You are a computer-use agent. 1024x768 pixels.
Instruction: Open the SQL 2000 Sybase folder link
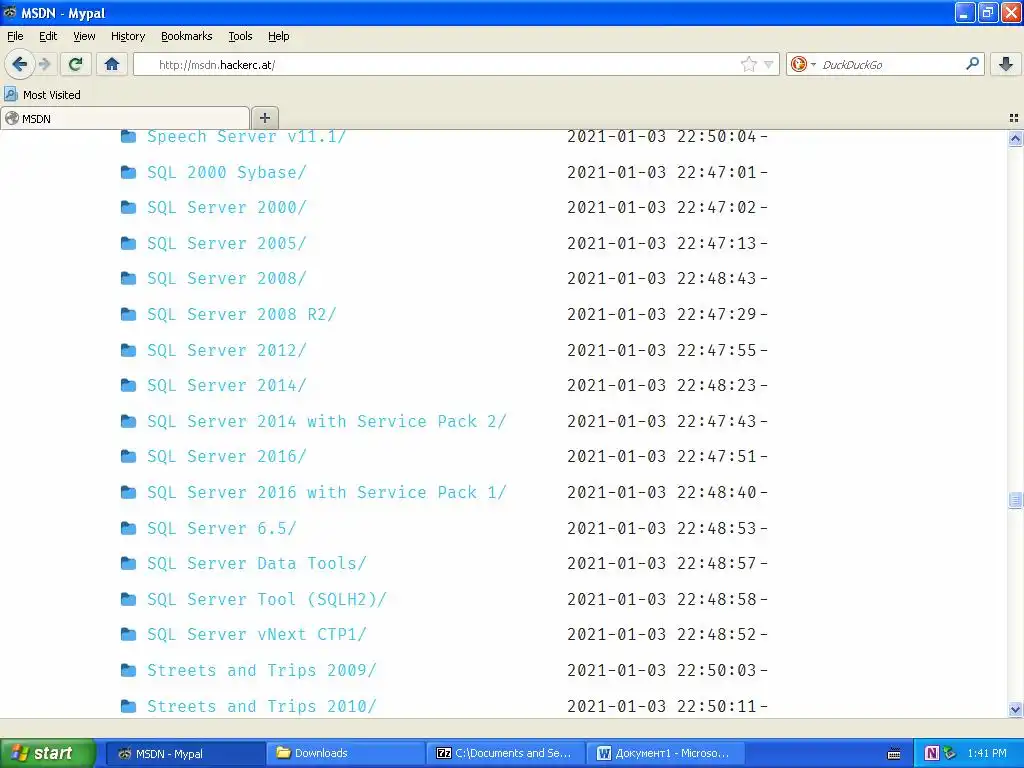click(x=227, y=172)
